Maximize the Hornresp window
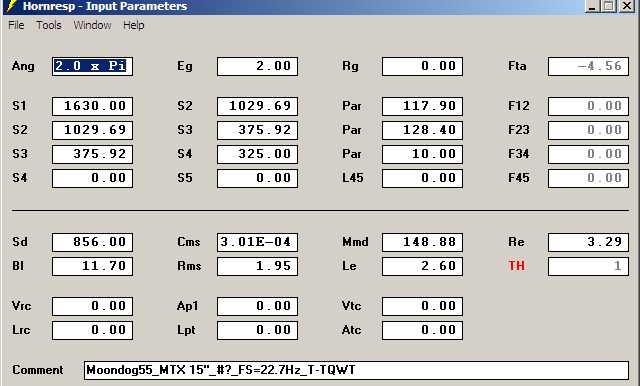The height and width of the screenshot is (386, 640). (609, 6)
